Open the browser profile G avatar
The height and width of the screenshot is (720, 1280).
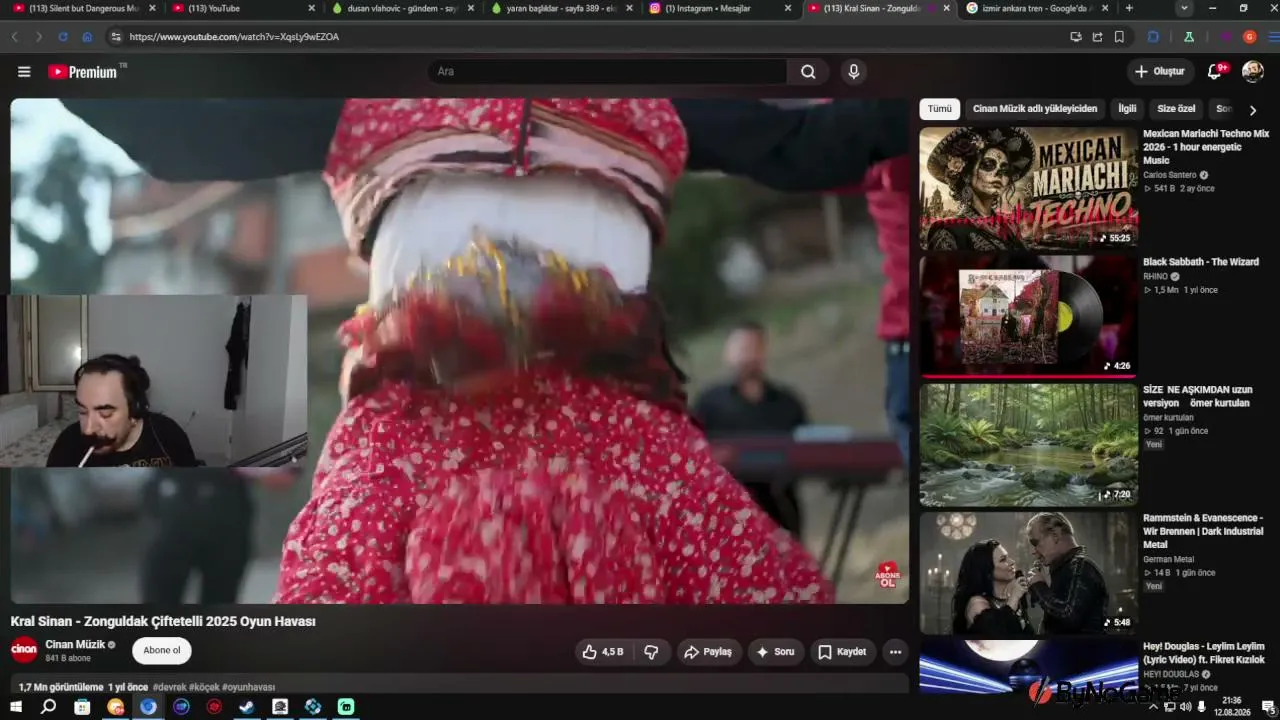coord(1249,37)
